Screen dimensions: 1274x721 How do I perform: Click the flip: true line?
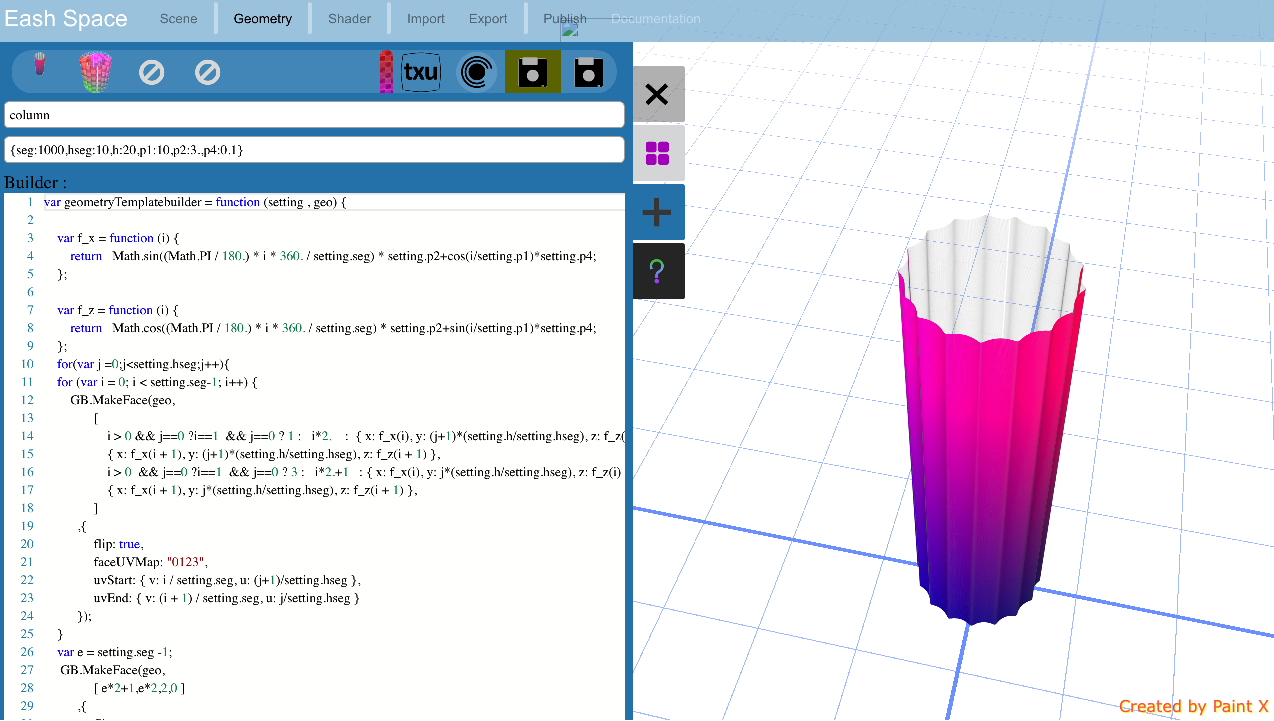click(118, 544)
